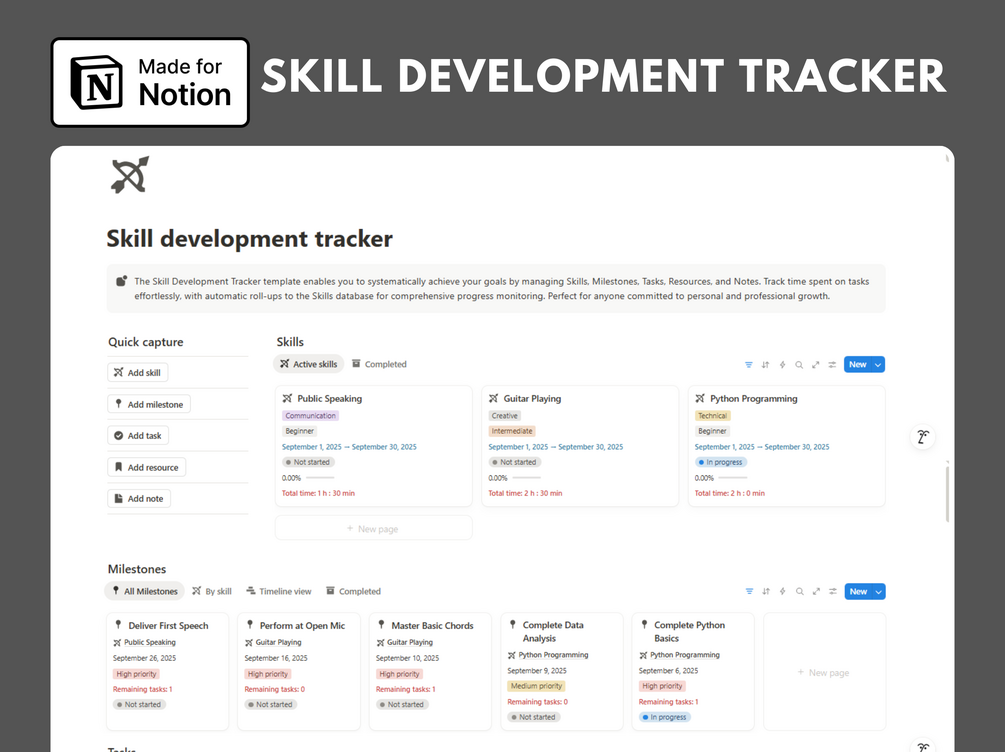Viewport: 1005px width, 752px height.
Task: Switch to Completed tab in Skills
Action: coord(379,364)
